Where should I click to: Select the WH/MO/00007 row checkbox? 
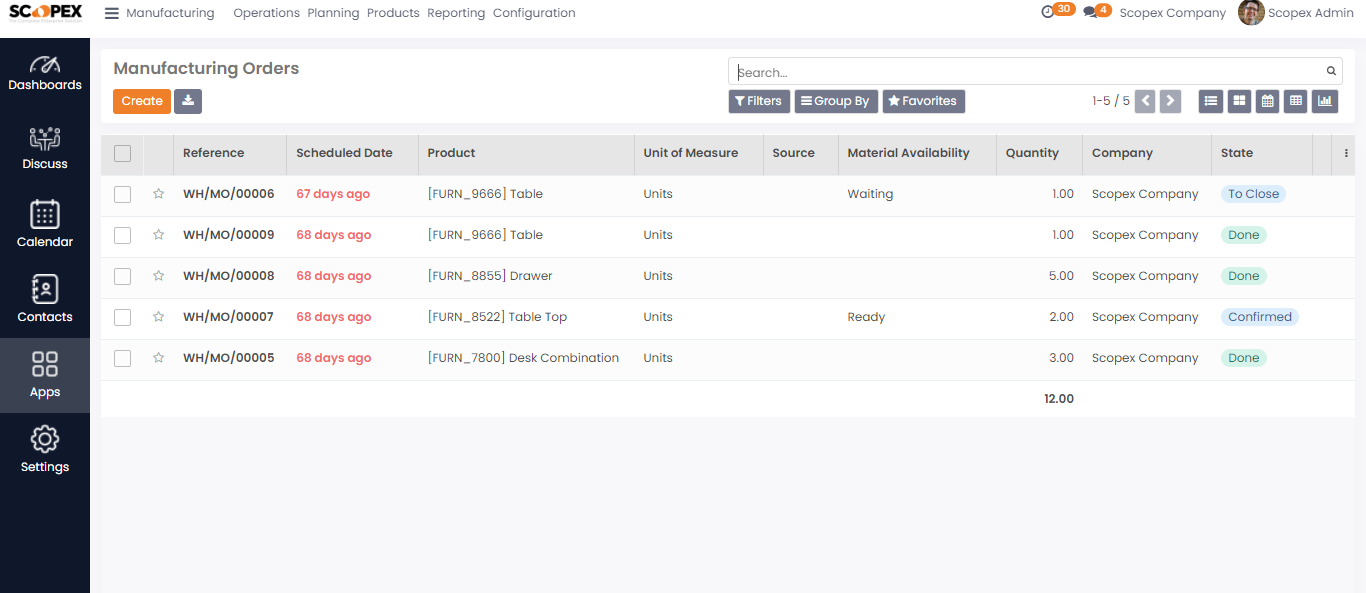coord(122,317)
